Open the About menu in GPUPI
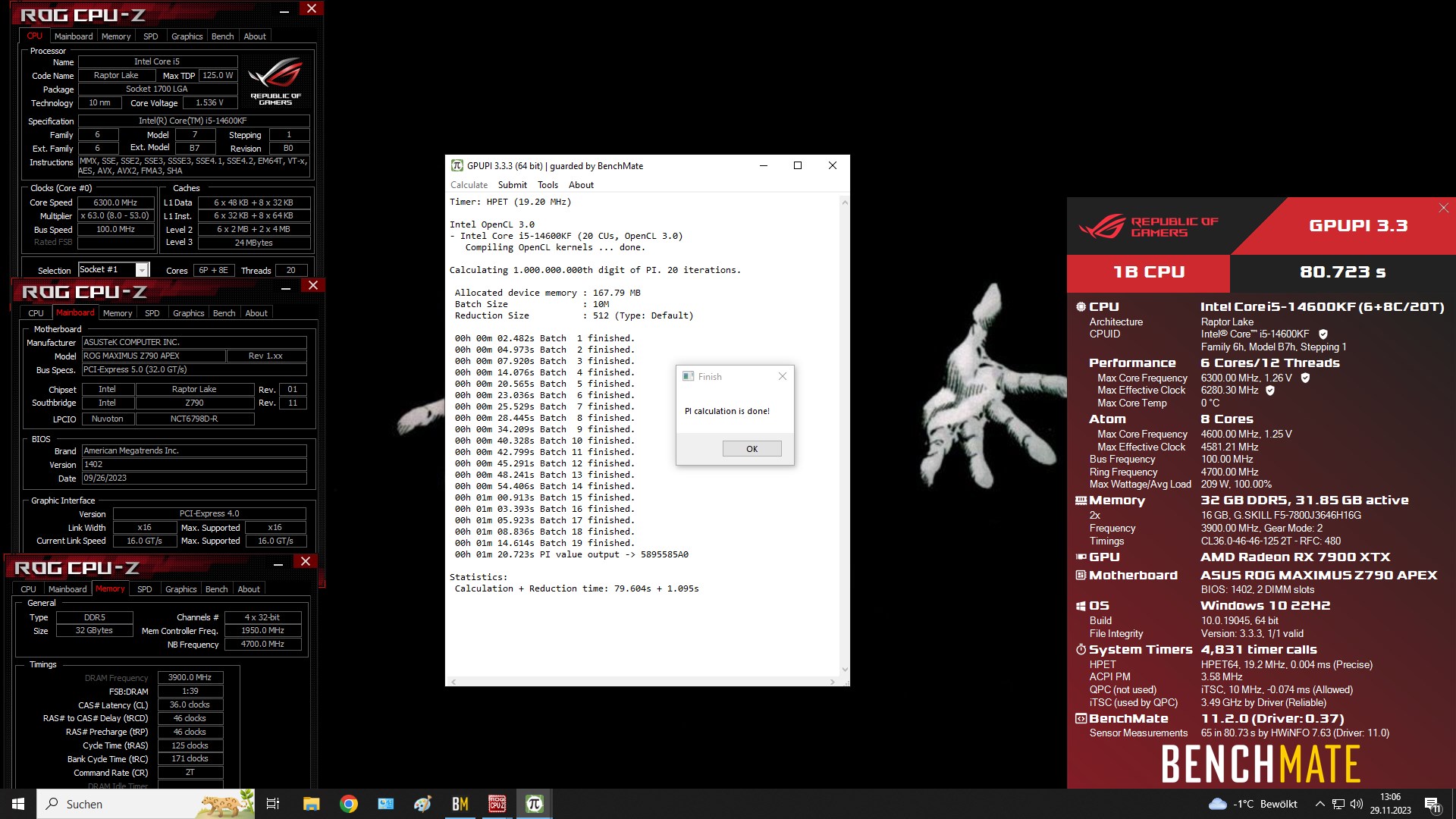 [x=581, y=185]
